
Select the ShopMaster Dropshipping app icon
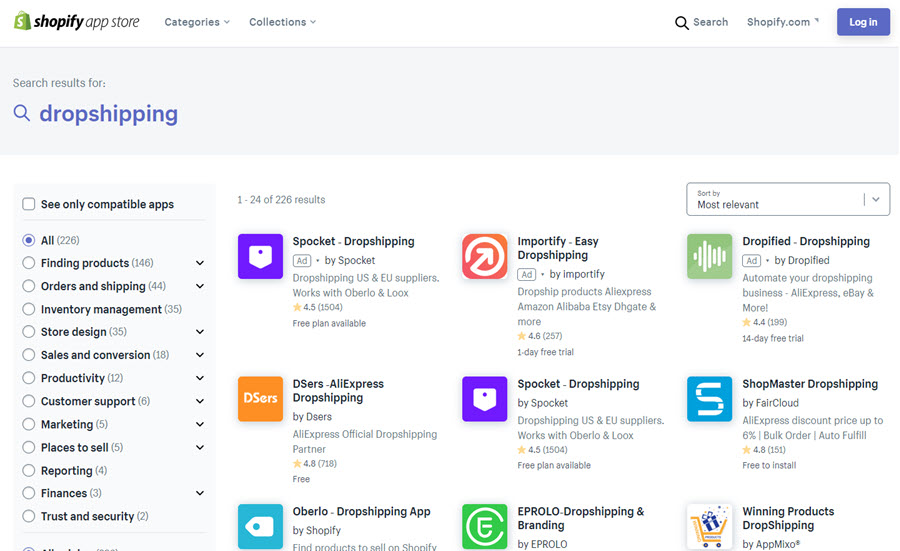click(710, 399)
